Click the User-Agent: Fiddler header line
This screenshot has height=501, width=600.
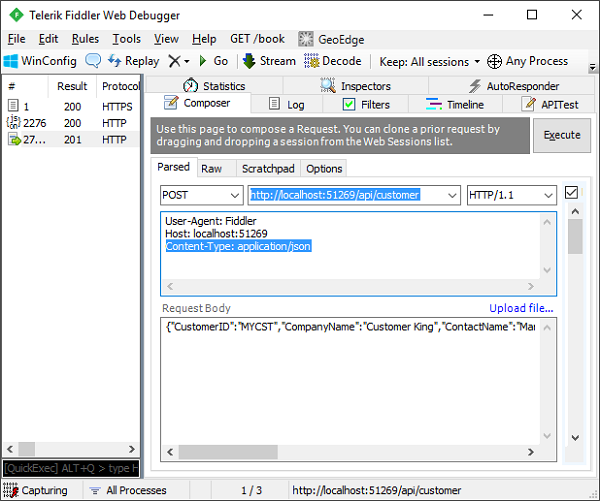[x=210, y=221]
